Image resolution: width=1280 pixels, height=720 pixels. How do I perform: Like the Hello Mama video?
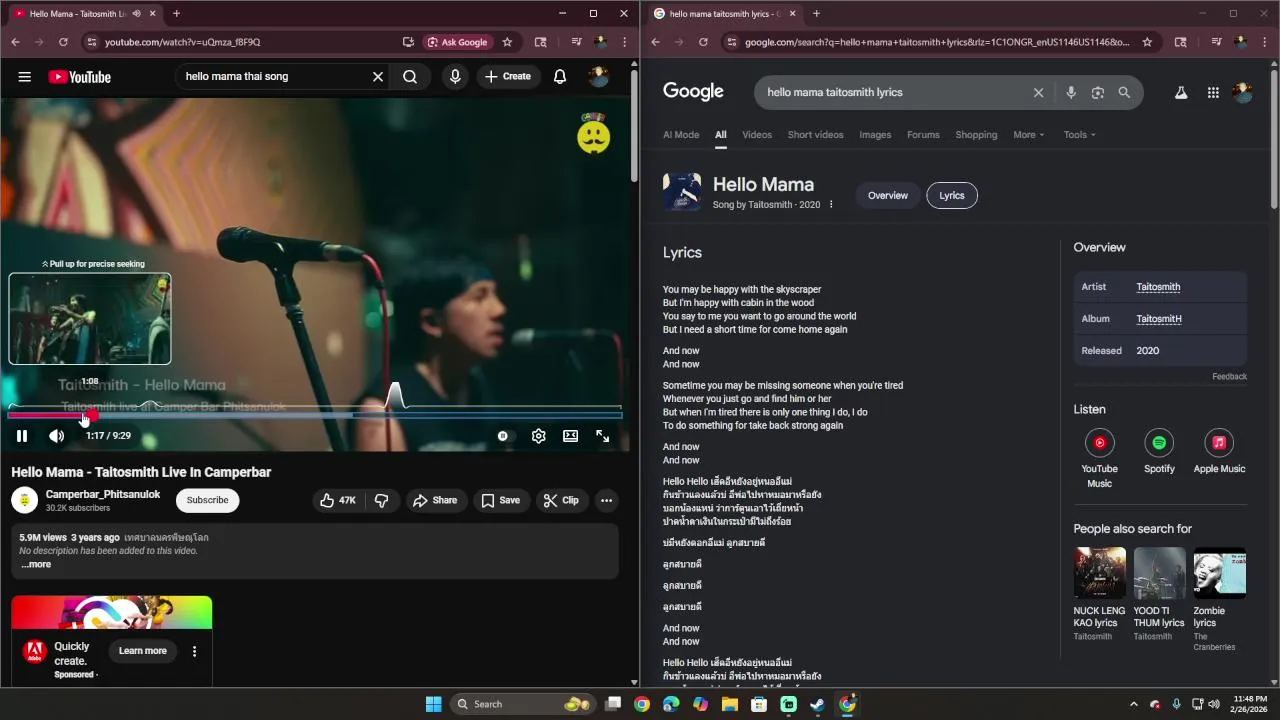338,500
